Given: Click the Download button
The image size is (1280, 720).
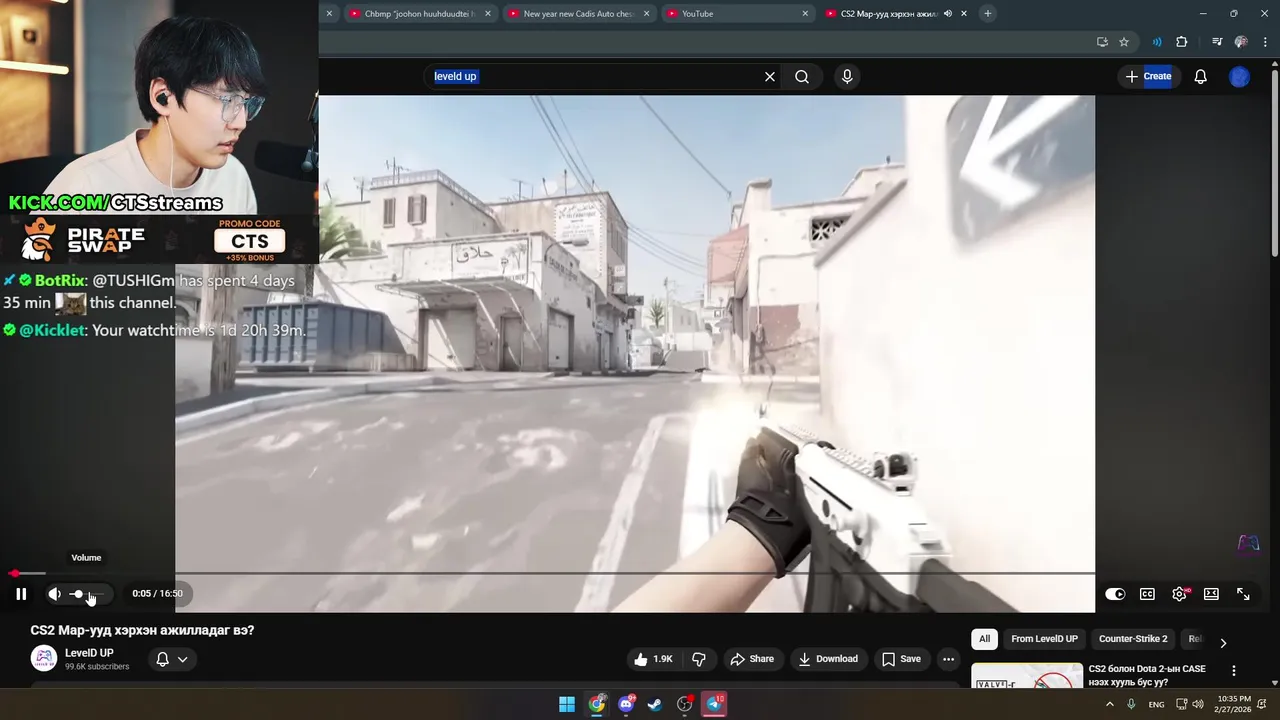Looking at the screenshot, I should click(x=828, y=659).
